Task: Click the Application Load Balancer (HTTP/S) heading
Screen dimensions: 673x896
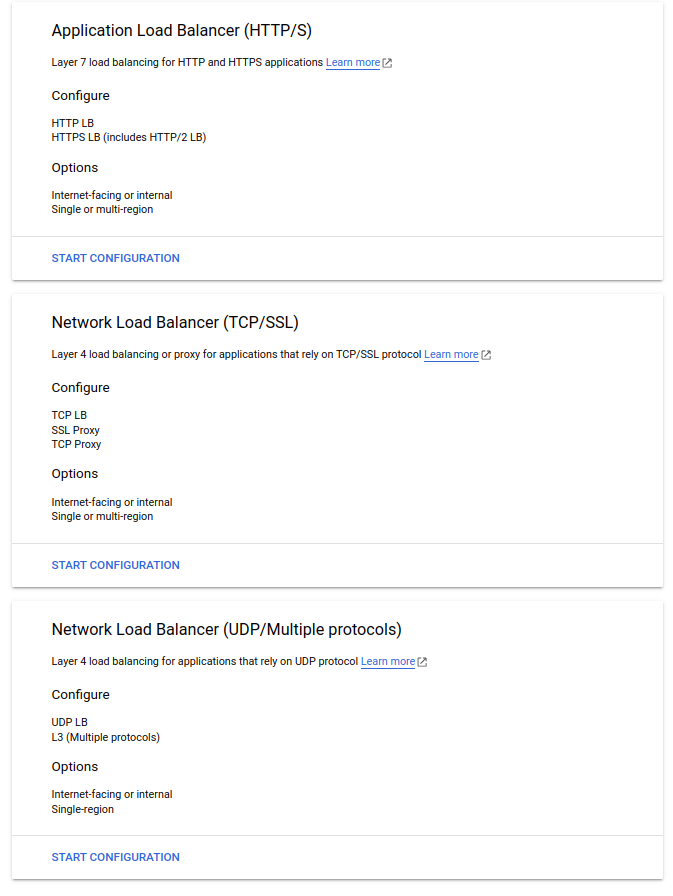Action: click(182, 30)
